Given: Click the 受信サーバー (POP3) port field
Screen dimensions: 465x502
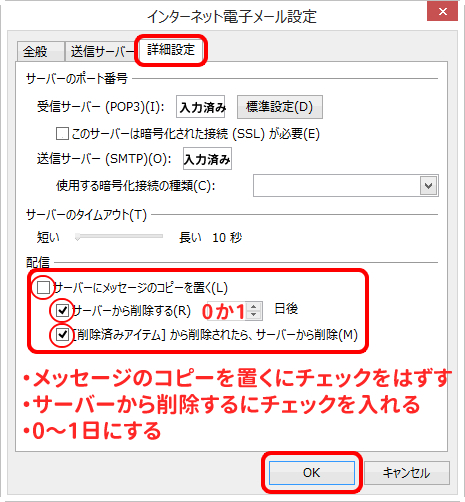Looking at the screenshot, I should [200, 107].
